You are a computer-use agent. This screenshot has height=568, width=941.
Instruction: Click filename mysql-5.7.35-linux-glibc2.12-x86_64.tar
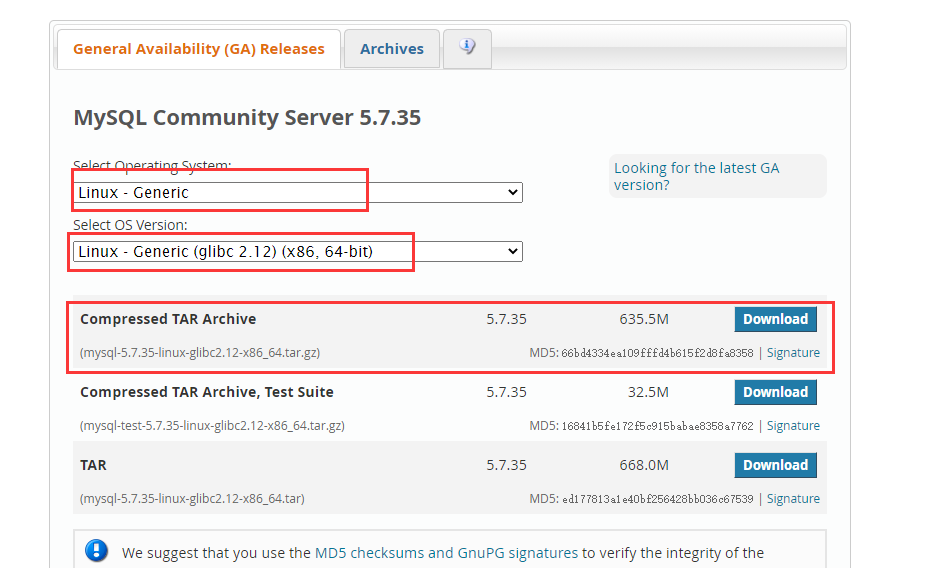point(192,499)
